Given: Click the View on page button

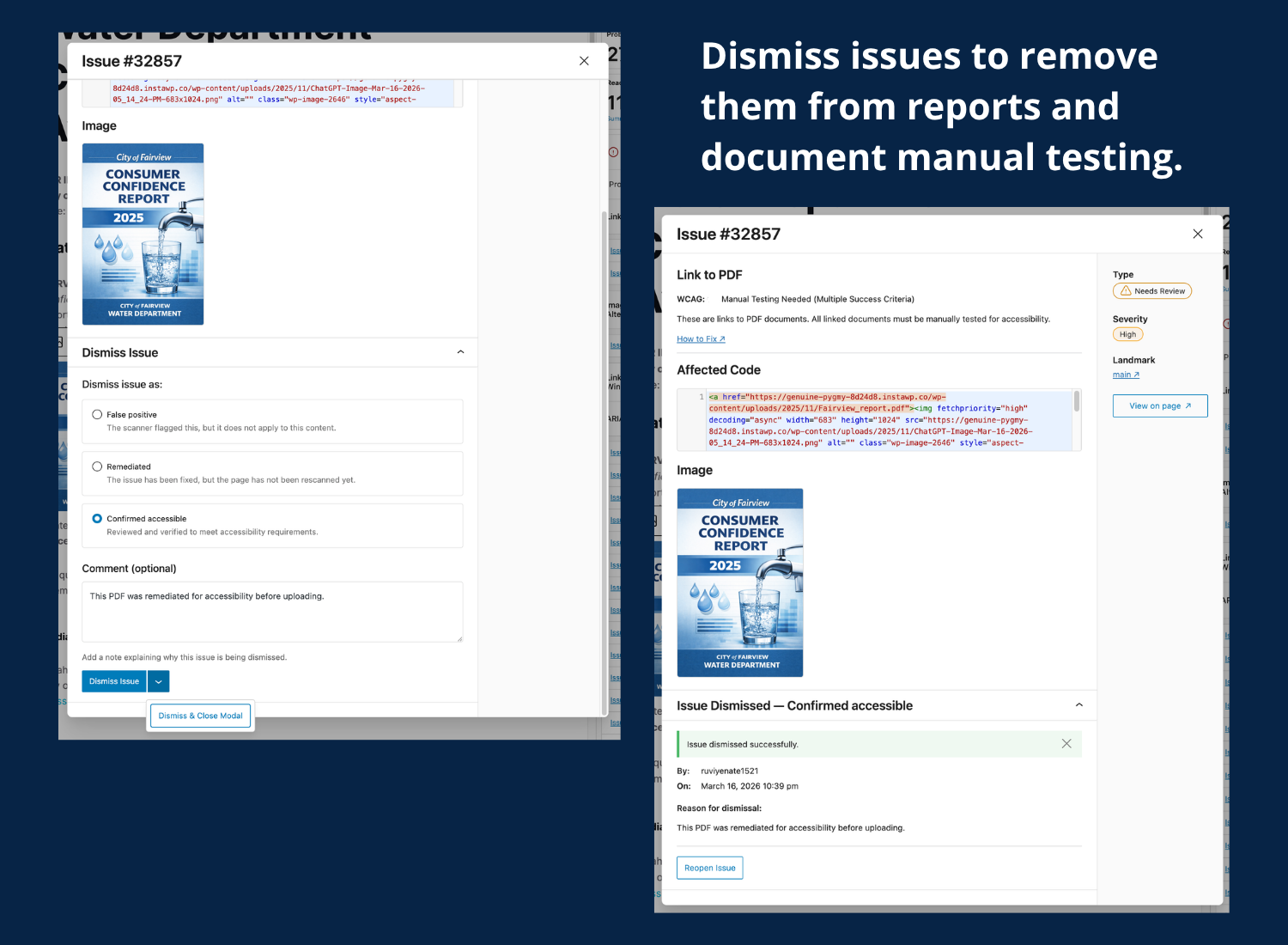Looking at the screenshot, I should [x=1160, y=405].
